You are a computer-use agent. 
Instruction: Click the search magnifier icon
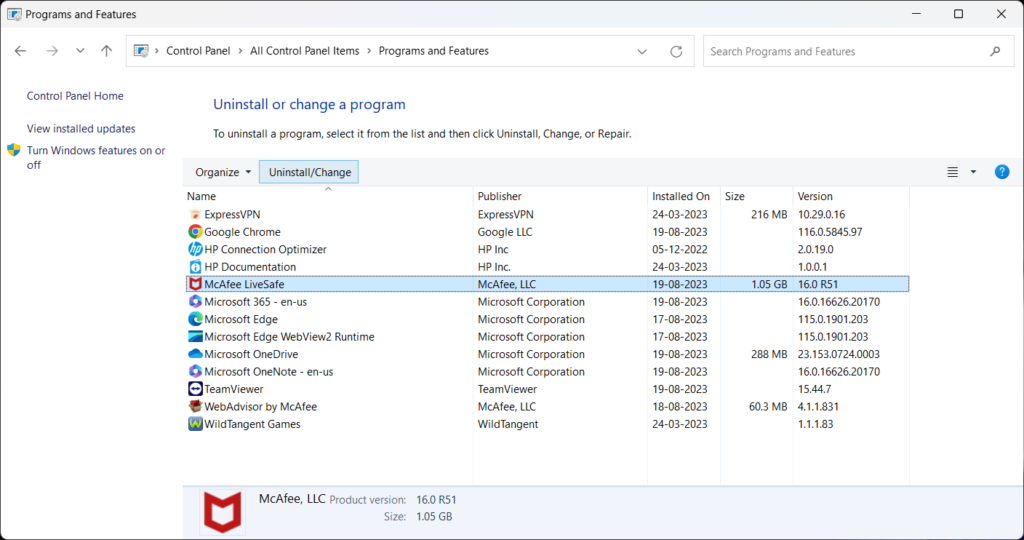pos(995,51)
